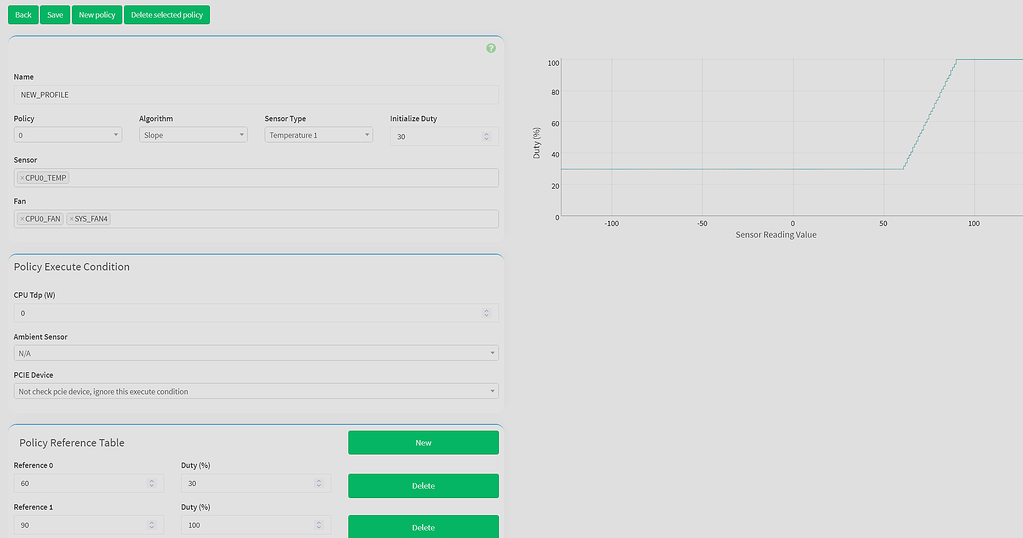Screen dimensions: 1023x538
Task: Click the green help question mark icon
Action: (491, 48)
